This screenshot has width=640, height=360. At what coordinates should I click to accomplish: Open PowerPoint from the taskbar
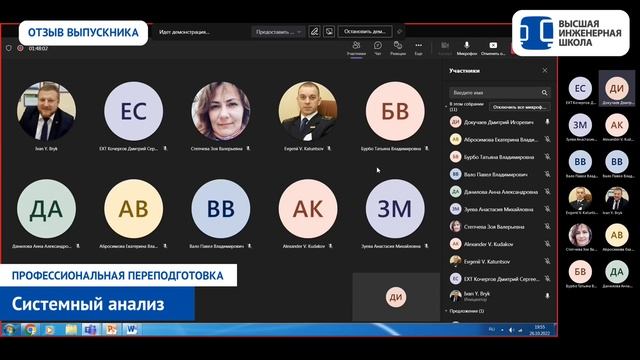pos(111,329)
